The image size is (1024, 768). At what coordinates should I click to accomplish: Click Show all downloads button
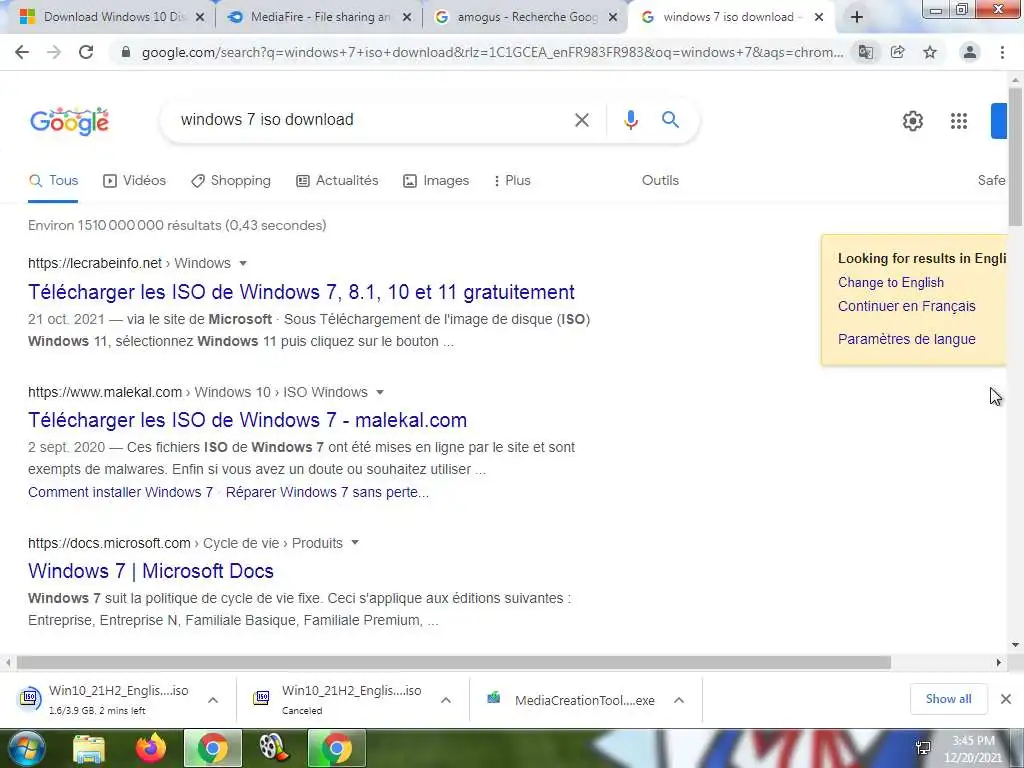point(948,699)
